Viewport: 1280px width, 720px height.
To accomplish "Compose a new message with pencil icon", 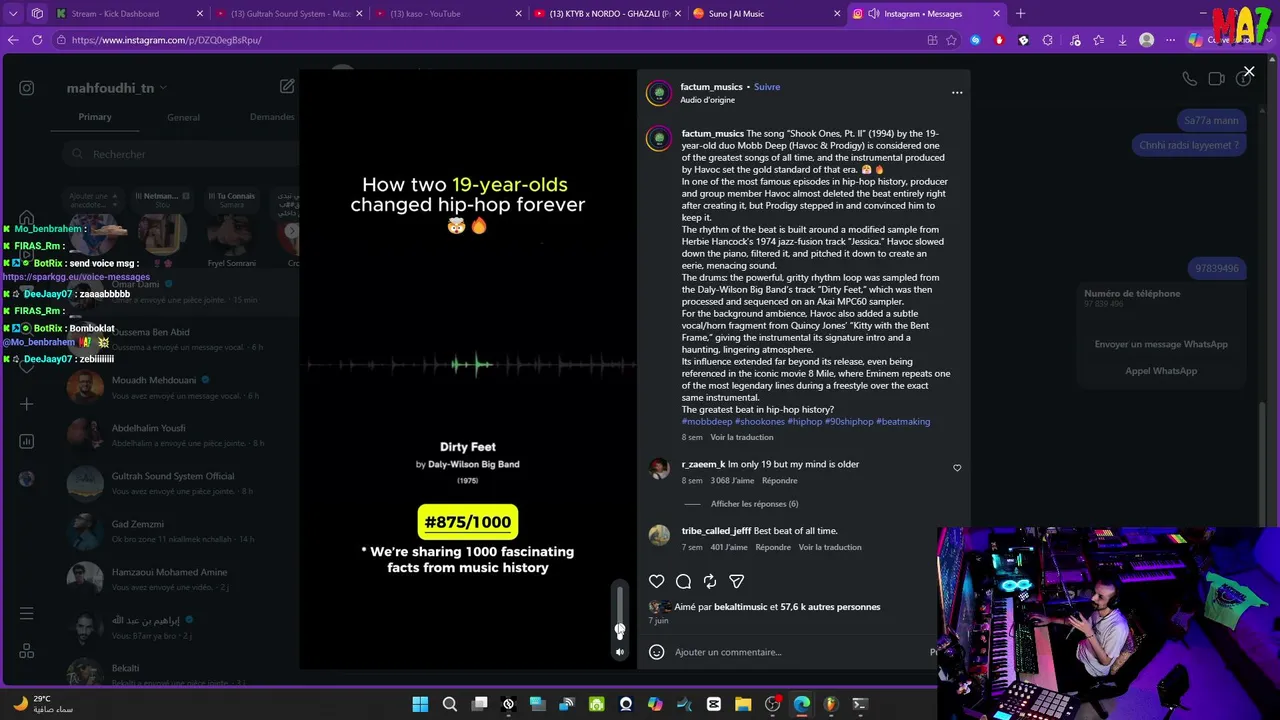I will 287,87.
